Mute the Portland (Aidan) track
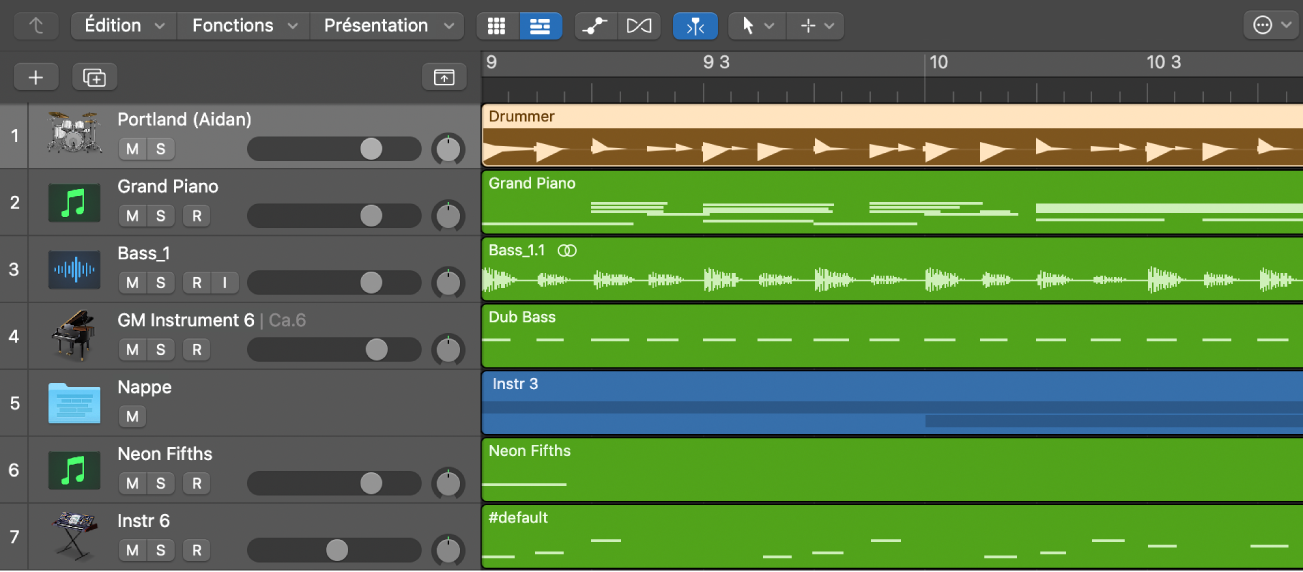Viewport: 1303px width, 572px height. 132,149
